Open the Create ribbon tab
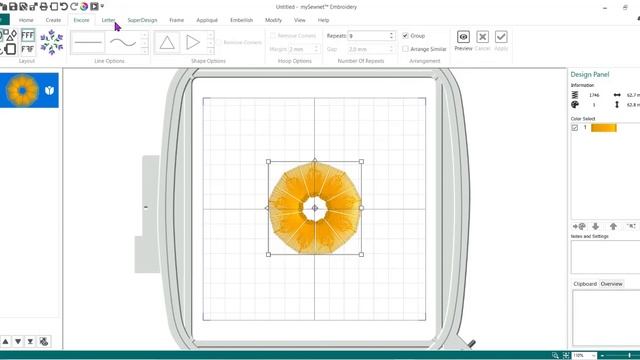 click(x=53, y=20)
